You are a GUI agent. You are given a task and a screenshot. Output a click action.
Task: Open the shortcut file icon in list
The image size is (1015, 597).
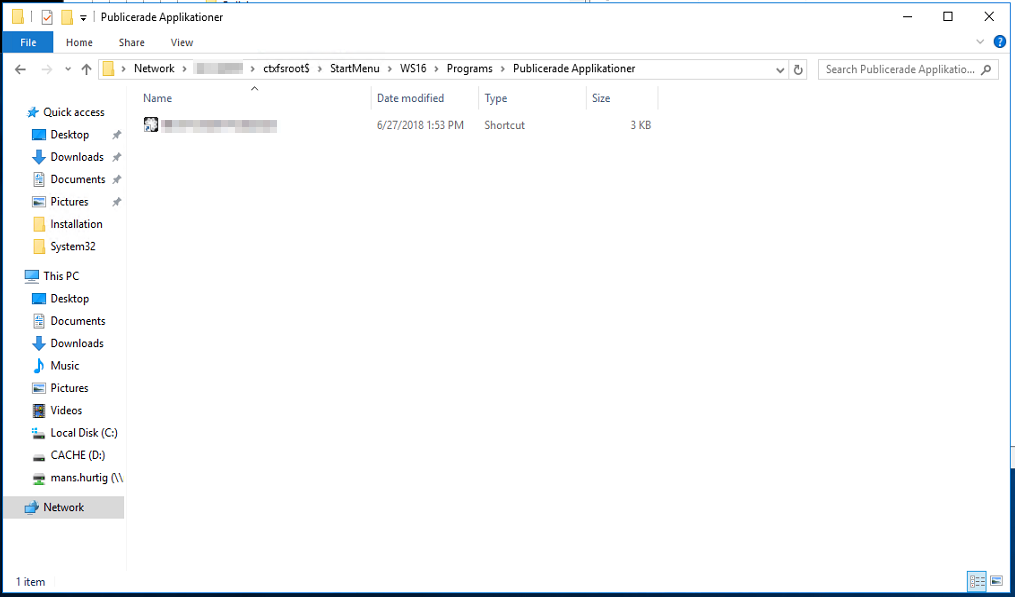click(x=151, y=125)
